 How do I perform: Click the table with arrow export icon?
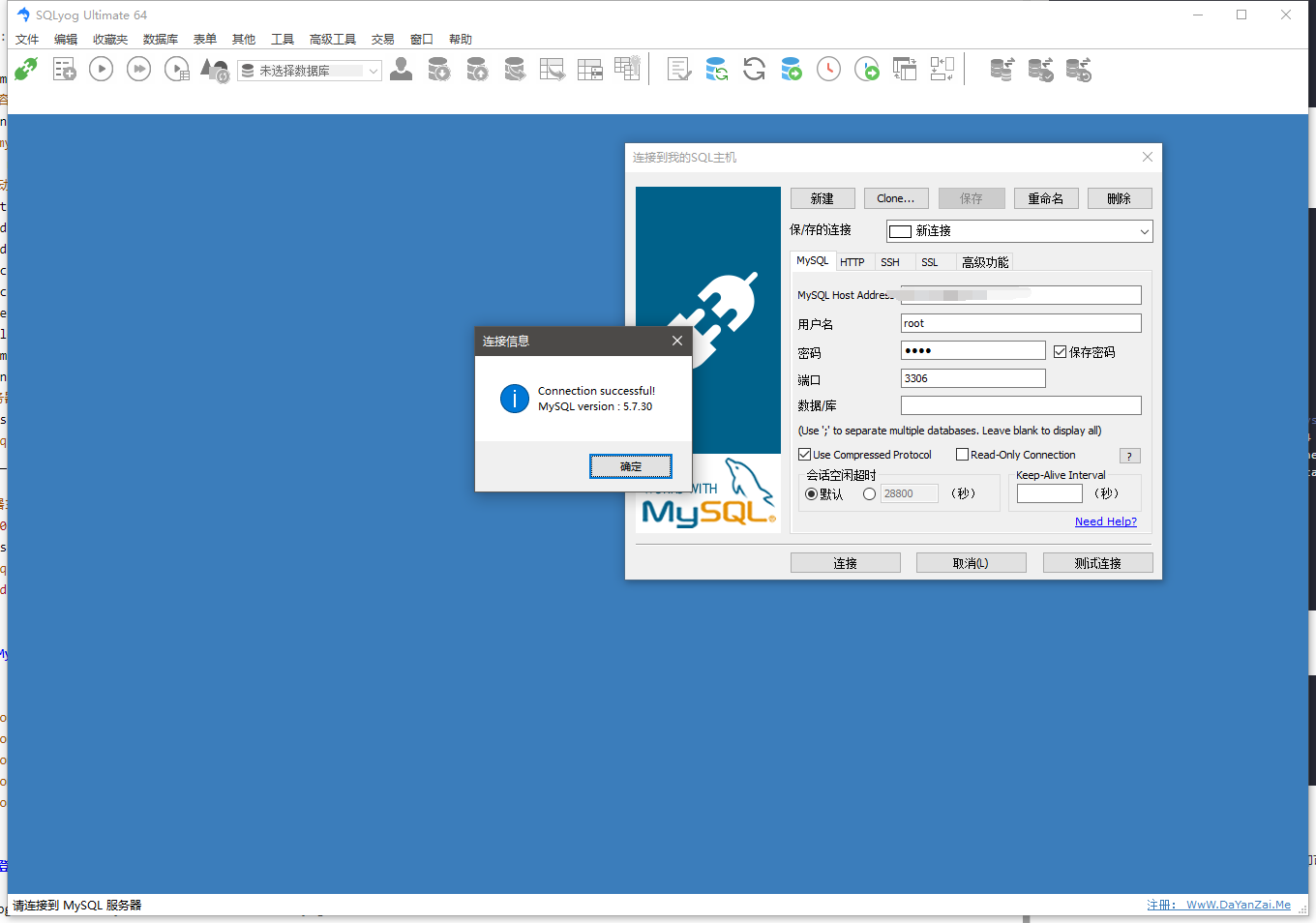pyautogui.click(x=553, y=70)
